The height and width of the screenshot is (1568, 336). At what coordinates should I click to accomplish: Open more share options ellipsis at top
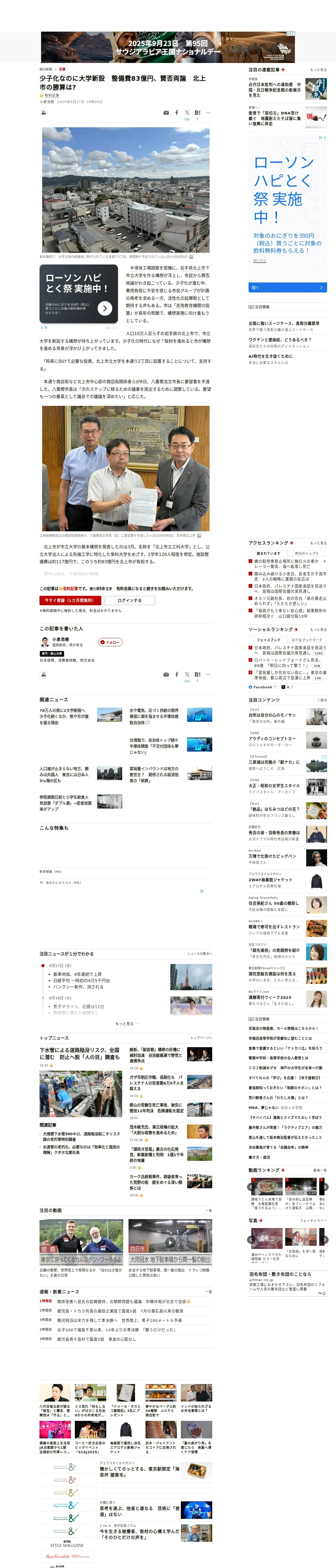click(208, 113)
